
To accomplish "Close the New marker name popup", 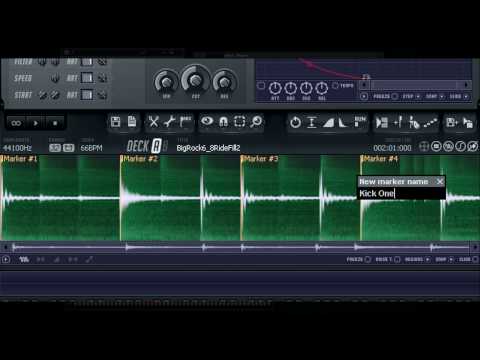I will pyautogui.click(x=440, y=182).
